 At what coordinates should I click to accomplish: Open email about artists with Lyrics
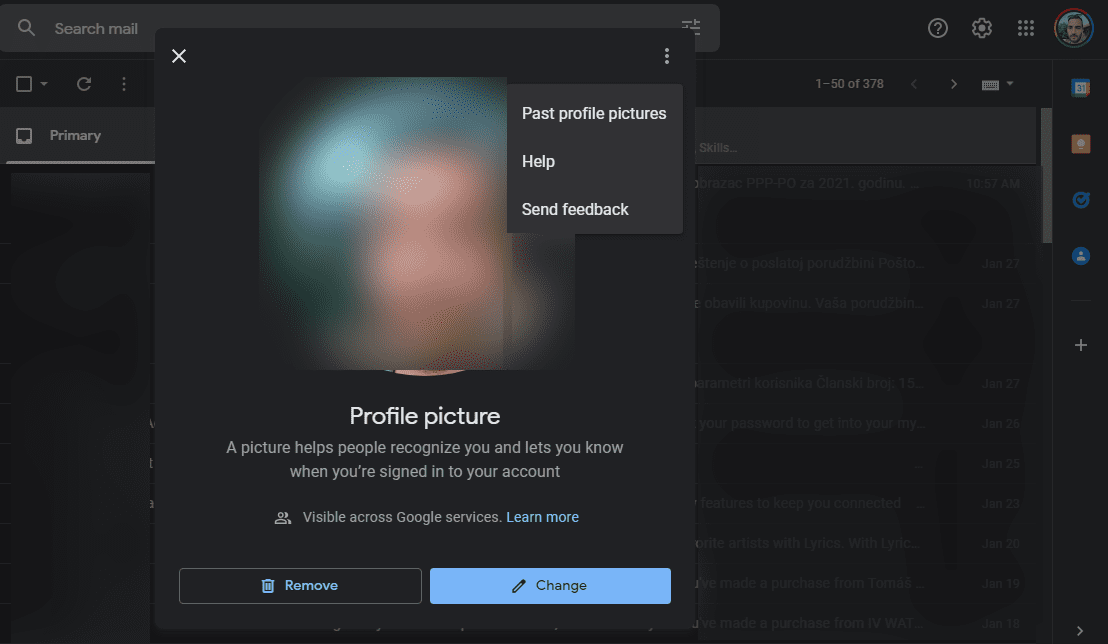866,544
